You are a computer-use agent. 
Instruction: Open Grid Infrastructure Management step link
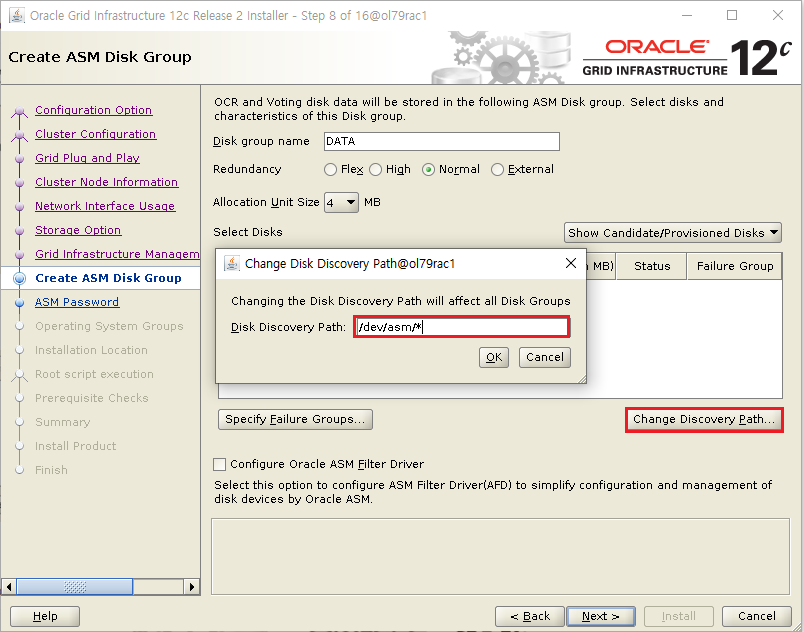pyautogui.click(x=117, y=254)
